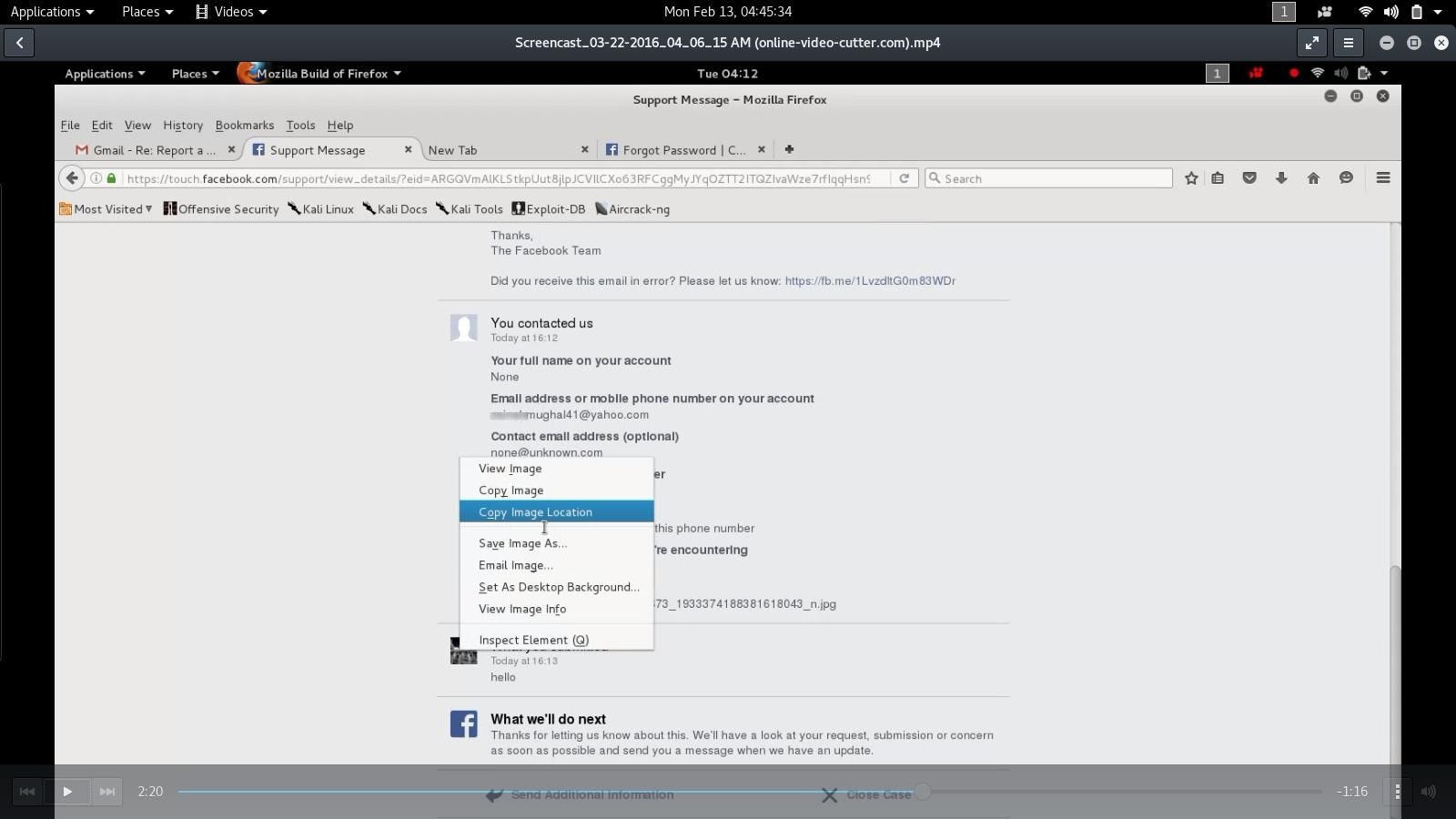Open the Aircrack-ng bookmark
Viewport: 1456px width, 819px height.
click(x=632, y=209)
